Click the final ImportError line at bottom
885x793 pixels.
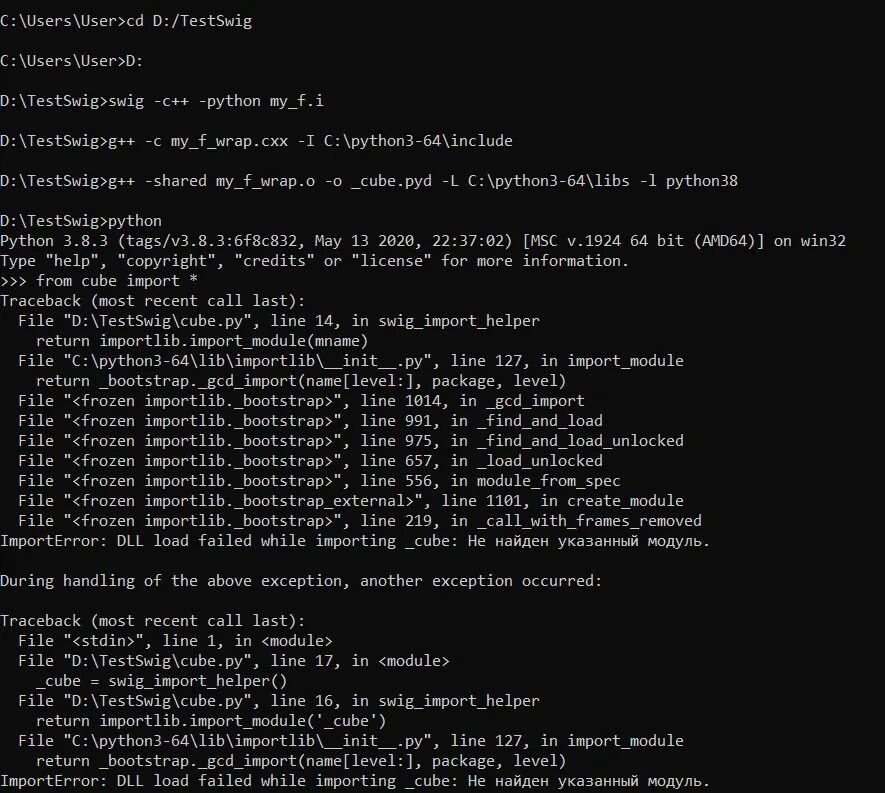click(355, 781)
